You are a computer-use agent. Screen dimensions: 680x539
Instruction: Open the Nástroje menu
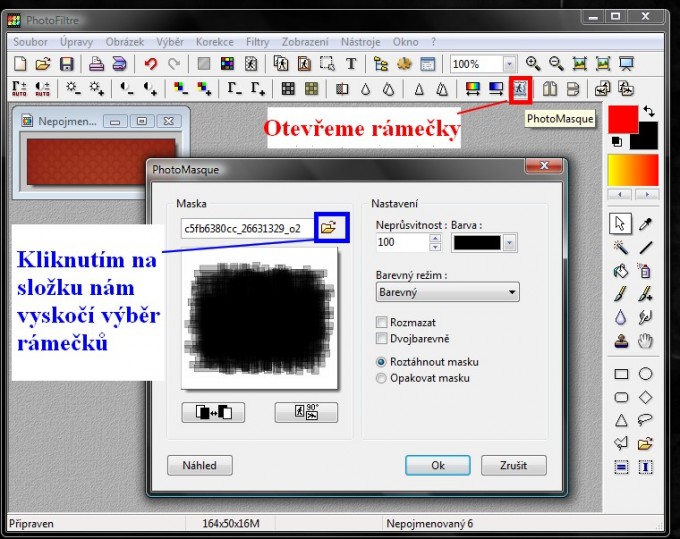360,42
